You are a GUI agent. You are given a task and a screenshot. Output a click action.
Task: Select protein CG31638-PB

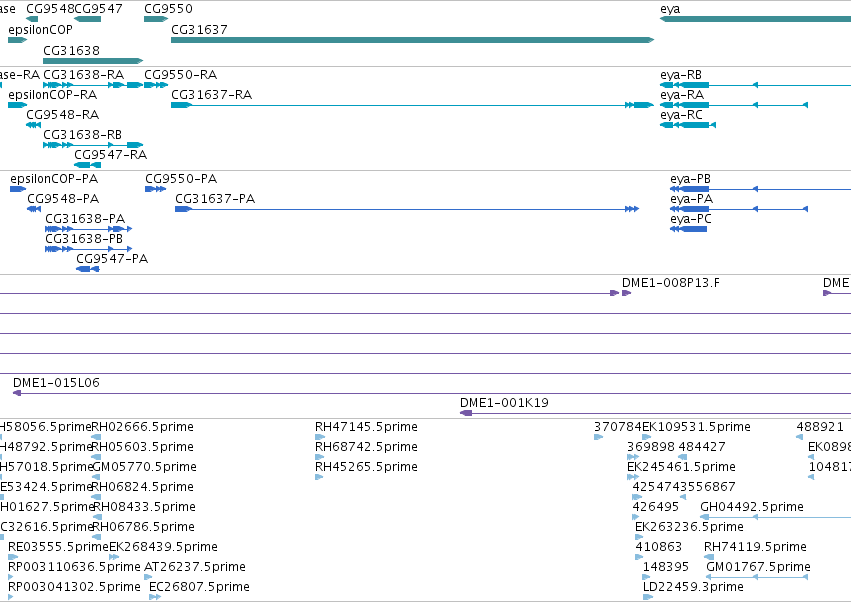[88, 249]
